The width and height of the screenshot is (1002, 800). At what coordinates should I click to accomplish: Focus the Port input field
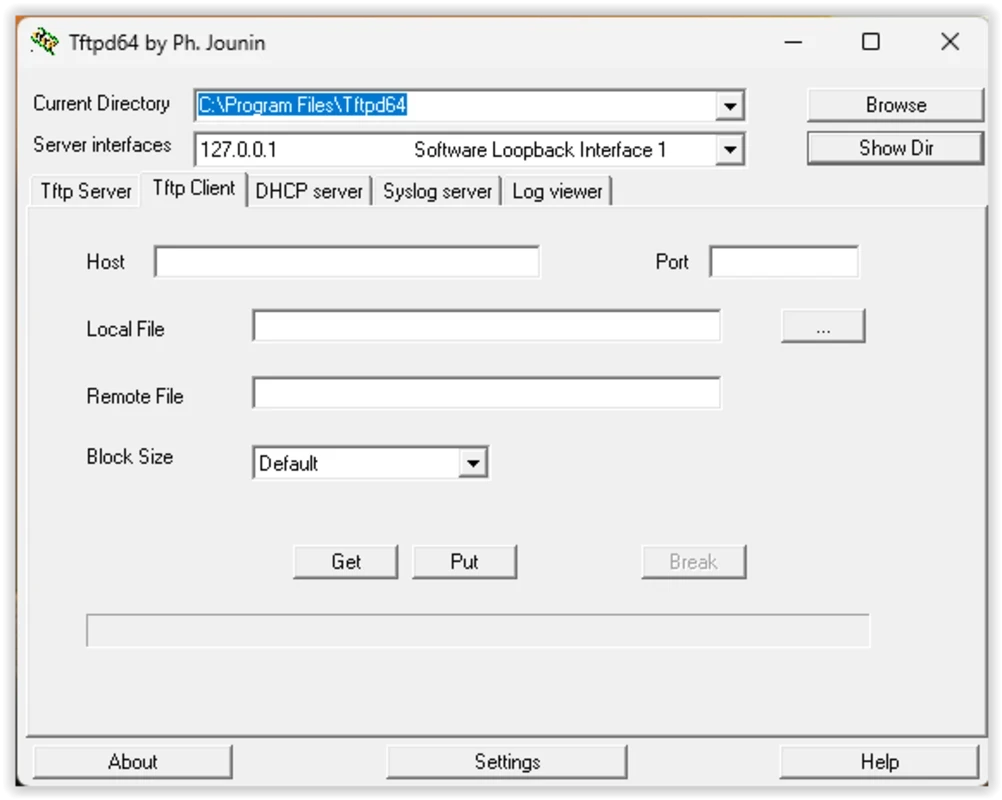pos(784,262)
